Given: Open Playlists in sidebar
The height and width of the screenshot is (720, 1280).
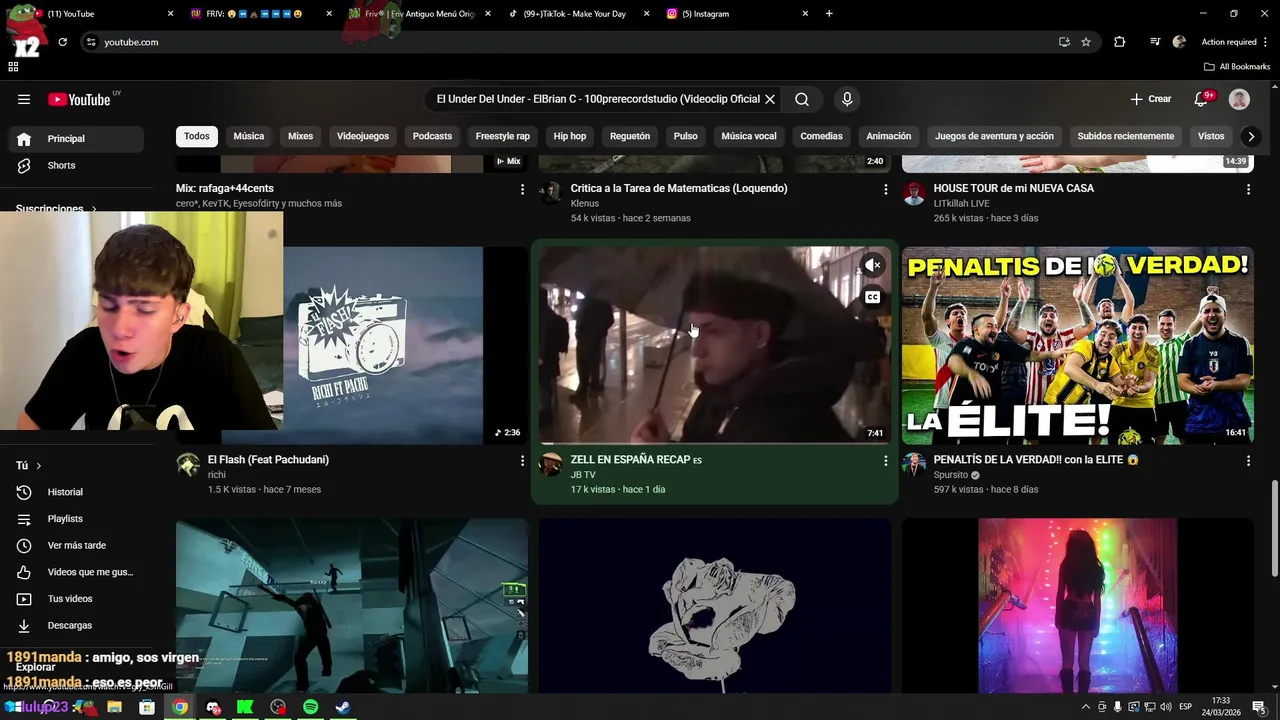Looking at the screenshot, I should click(x=76, y=519).
